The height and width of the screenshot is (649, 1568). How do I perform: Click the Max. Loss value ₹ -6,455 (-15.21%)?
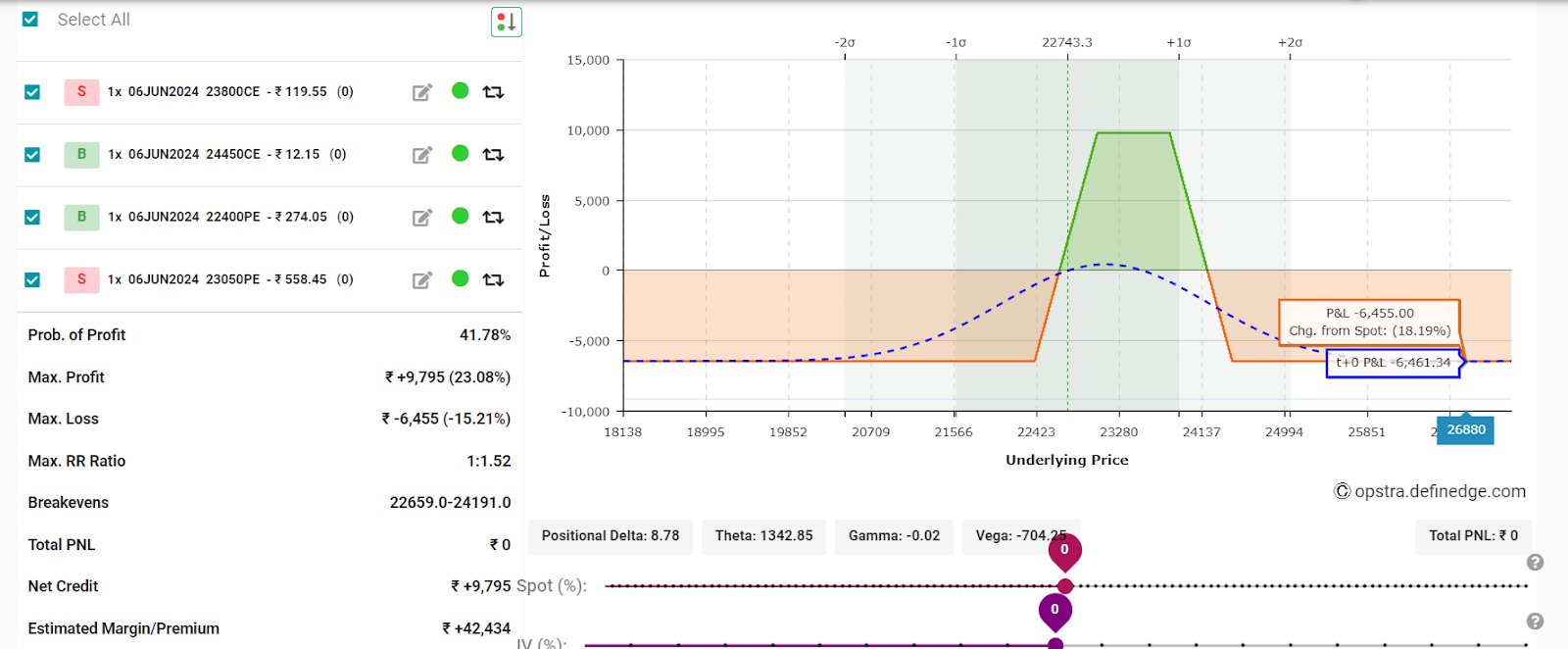[446, 420]
